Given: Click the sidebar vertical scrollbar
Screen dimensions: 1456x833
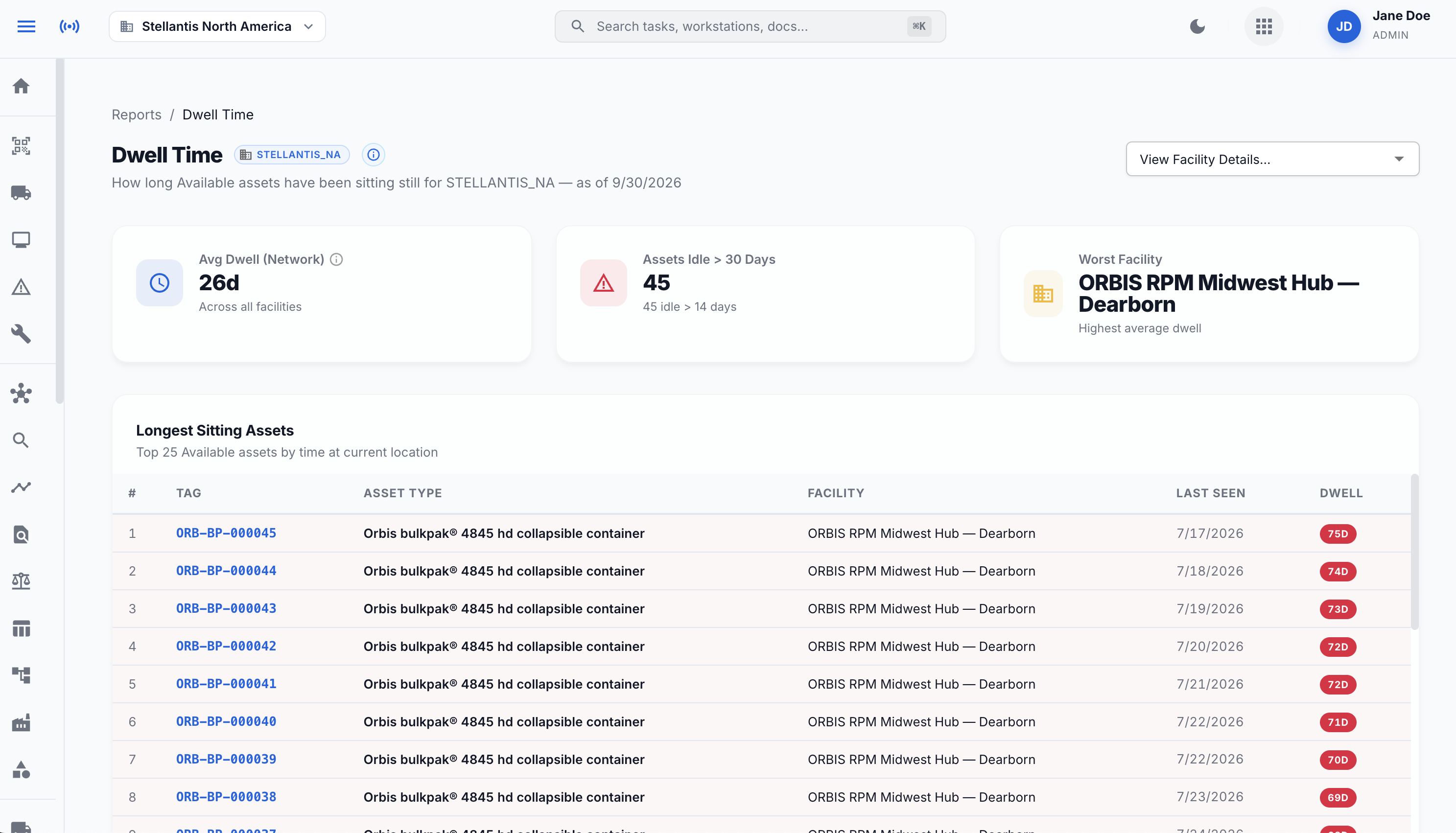Looking at the screenshot, I should [60, 231].
